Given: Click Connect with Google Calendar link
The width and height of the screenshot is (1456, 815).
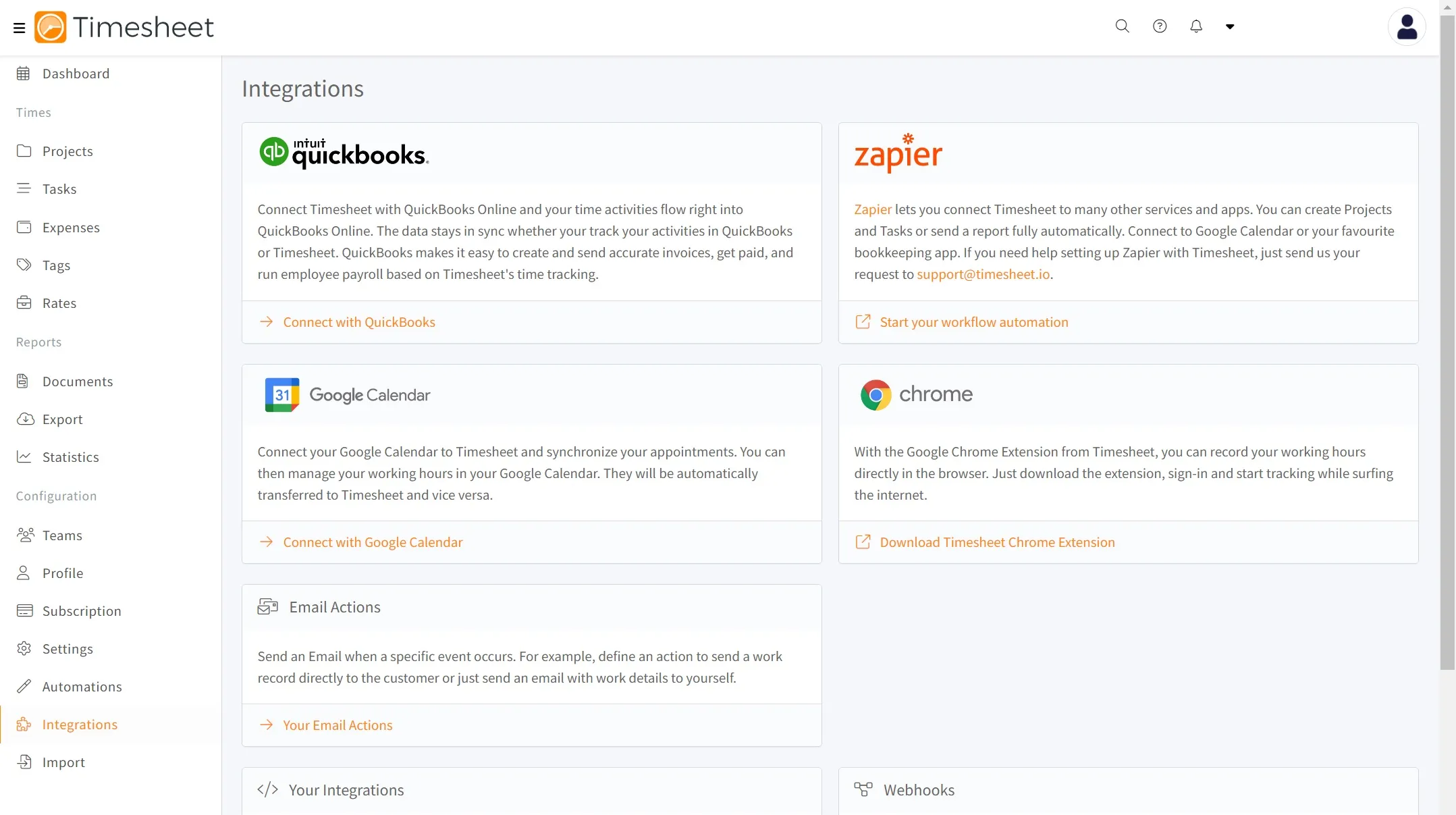Looking at the screenshot, I should [373, 542].
